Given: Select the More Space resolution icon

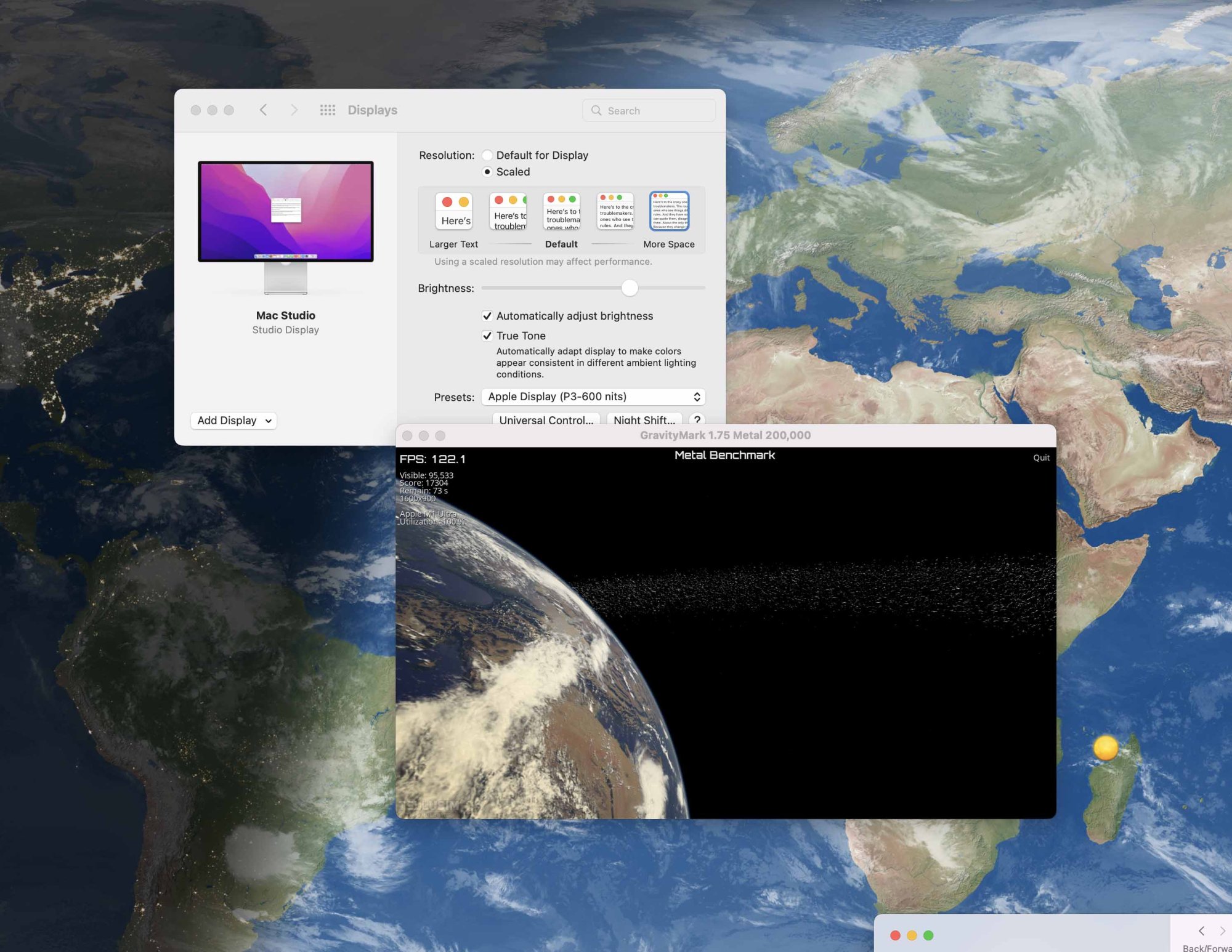Looking at the screenshot, I should coord(669,212).
